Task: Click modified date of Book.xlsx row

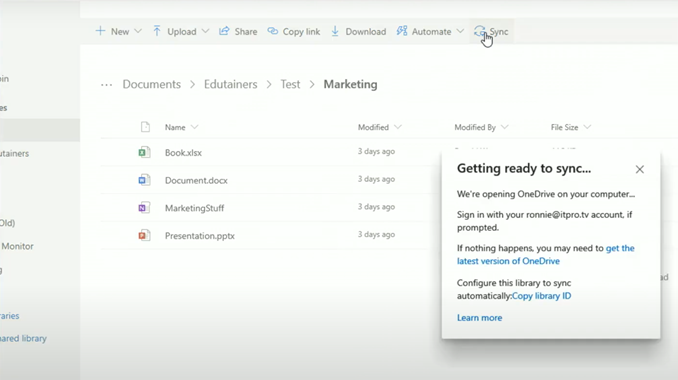Action: pyautogui.click(x=376, y=151)
